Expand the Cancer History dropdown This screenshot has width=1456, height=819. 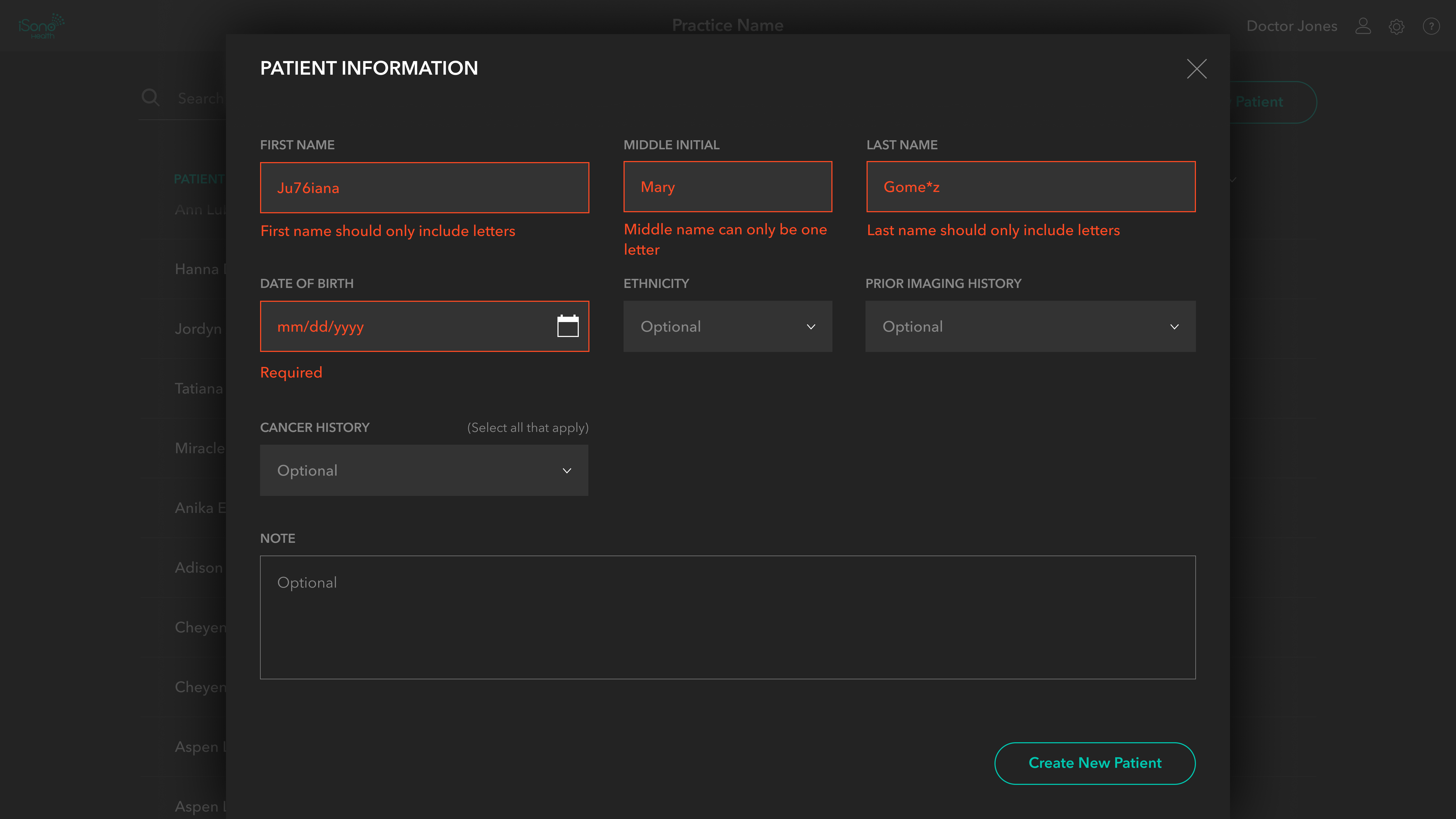(424, 471)
